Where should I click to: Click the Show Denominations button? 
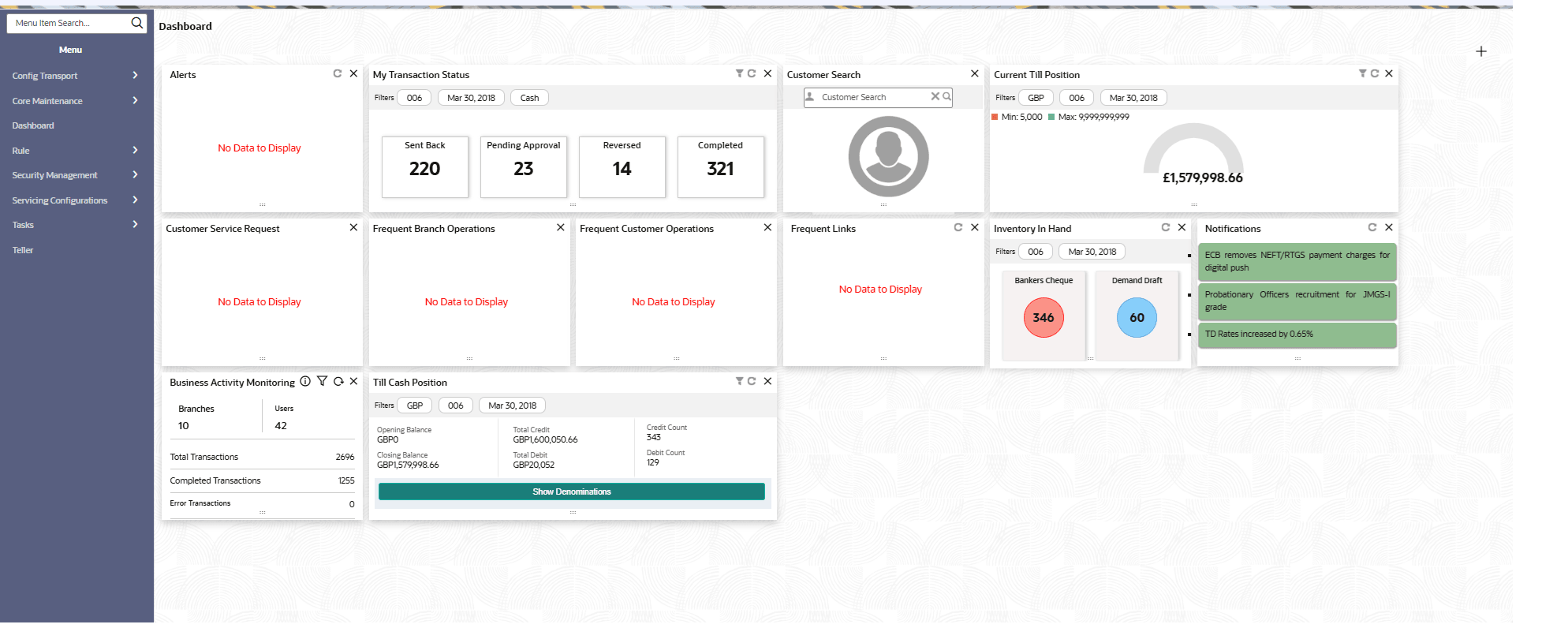point(572,492)
